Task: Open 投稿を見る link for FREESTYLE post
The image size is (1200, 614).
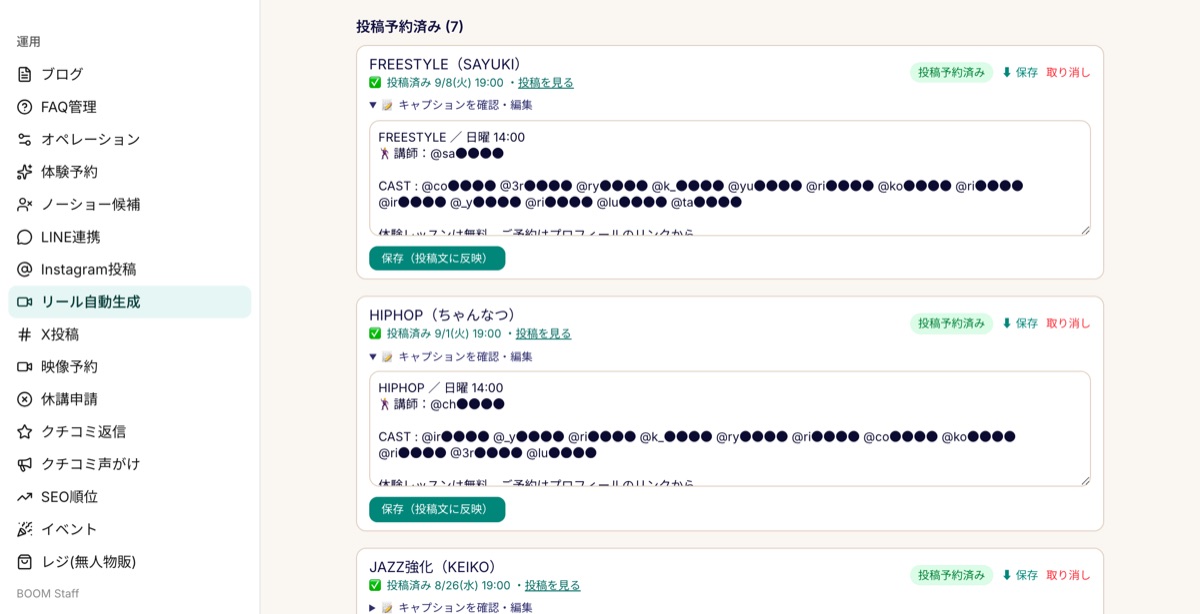Action: (x=546, y=83)
